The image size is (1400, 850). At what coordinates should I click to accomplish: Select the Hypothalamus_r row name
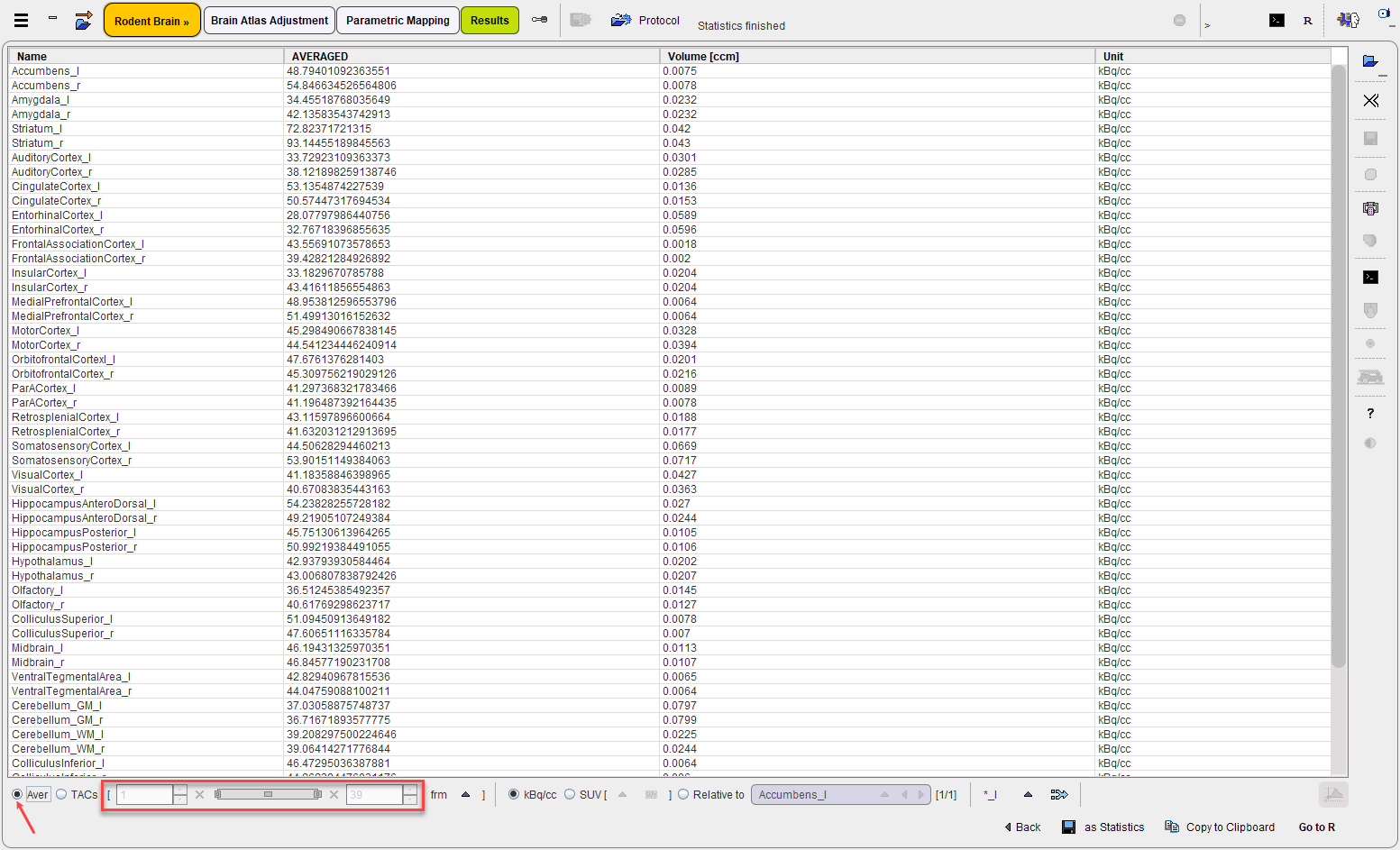(x=52, y=575)
